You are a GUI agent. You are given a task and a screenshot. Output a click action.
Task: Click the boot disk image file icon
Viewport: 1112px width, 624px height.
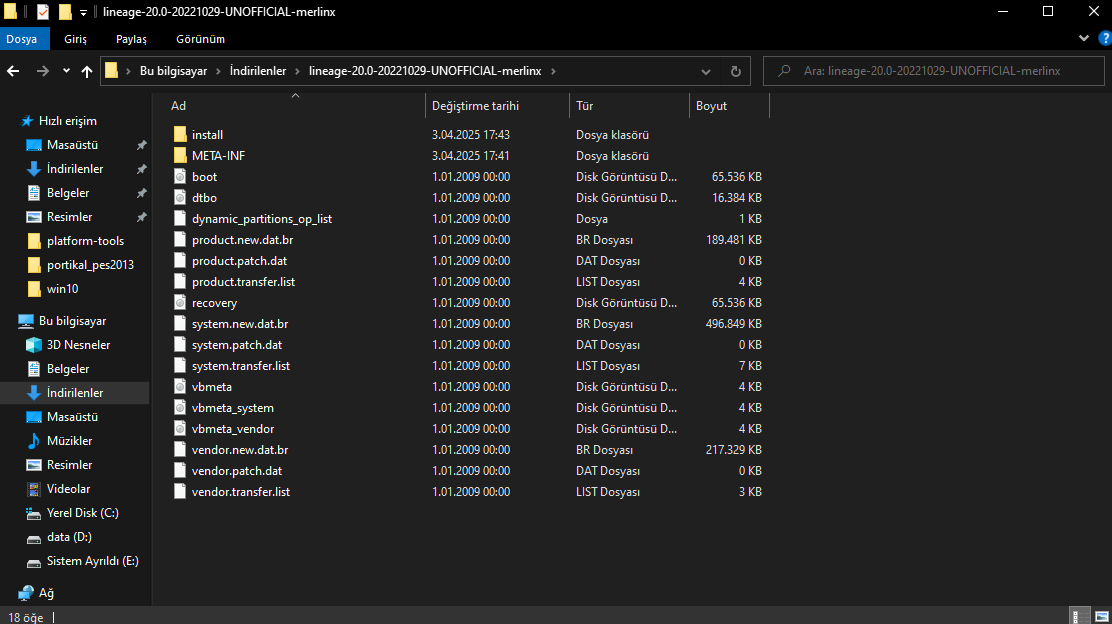(x=180, y=177)
